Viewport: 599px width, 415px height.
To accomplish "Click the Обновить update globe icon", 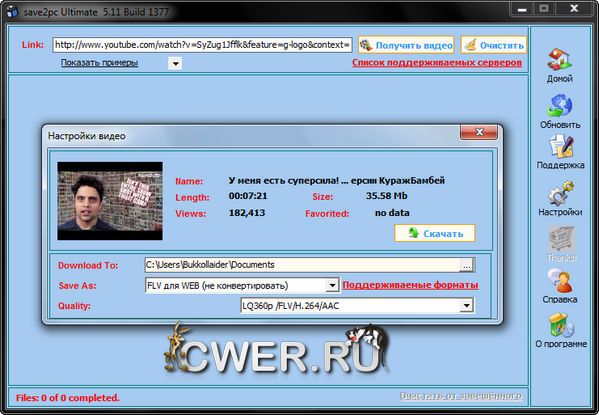I will click(559, 105).
